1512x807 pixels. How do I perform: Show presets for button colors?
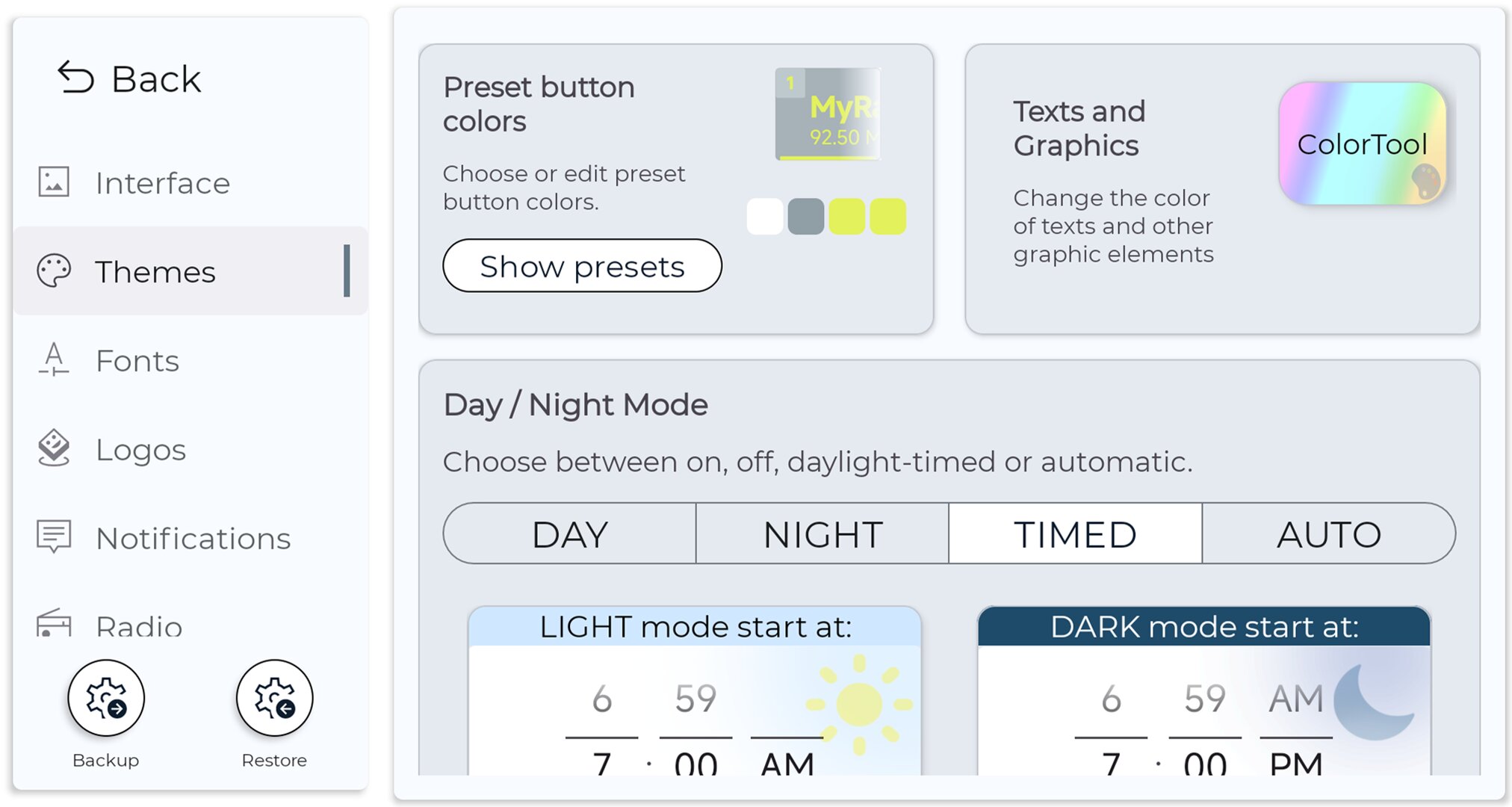[x=583, y=266]
